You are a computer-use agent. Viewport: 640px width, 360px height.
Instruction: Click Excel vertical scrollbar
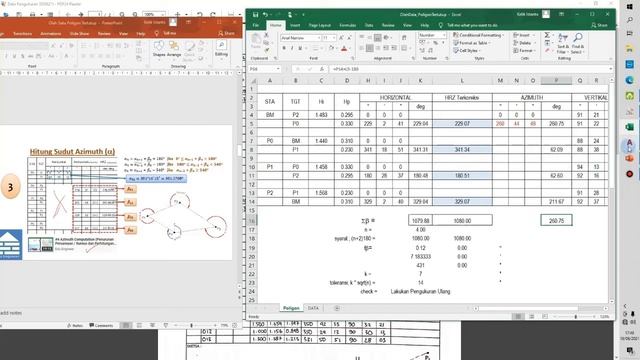(611, 192)
